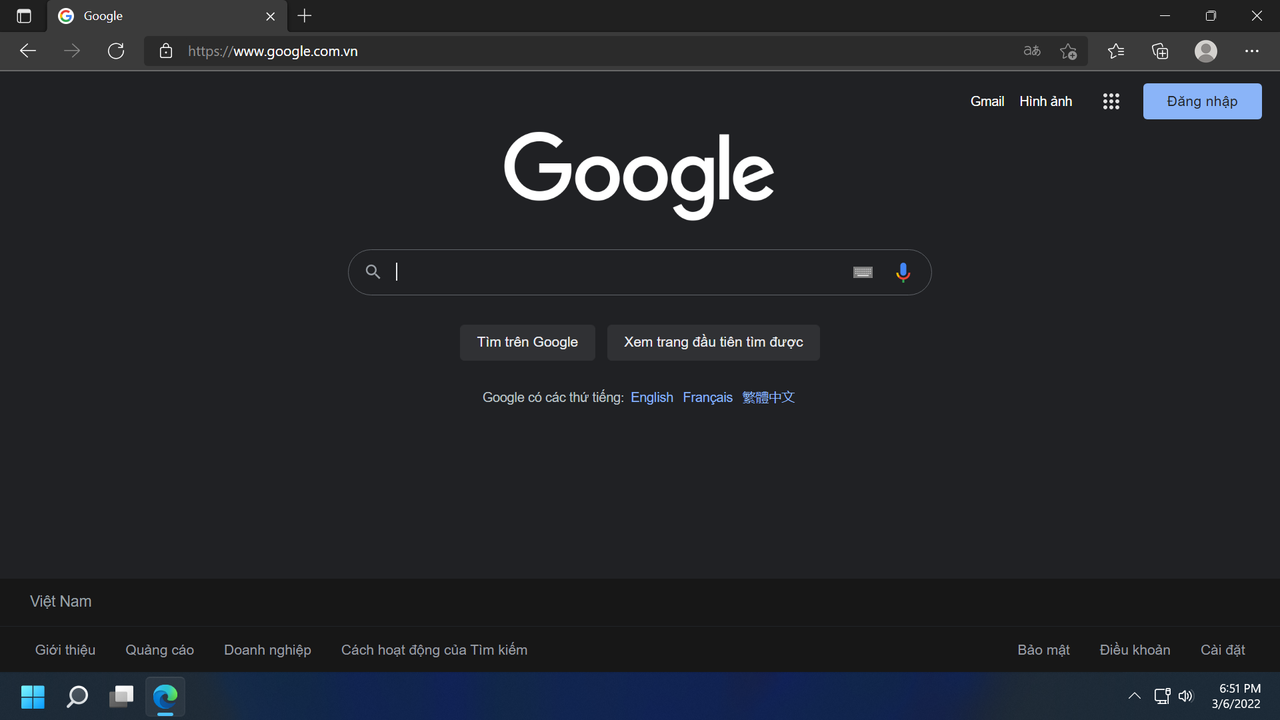This screenshot has height=720, width=1280.
Task: Expand vertical tabs with the tab actions menu
Action: (x=23, y=16)
